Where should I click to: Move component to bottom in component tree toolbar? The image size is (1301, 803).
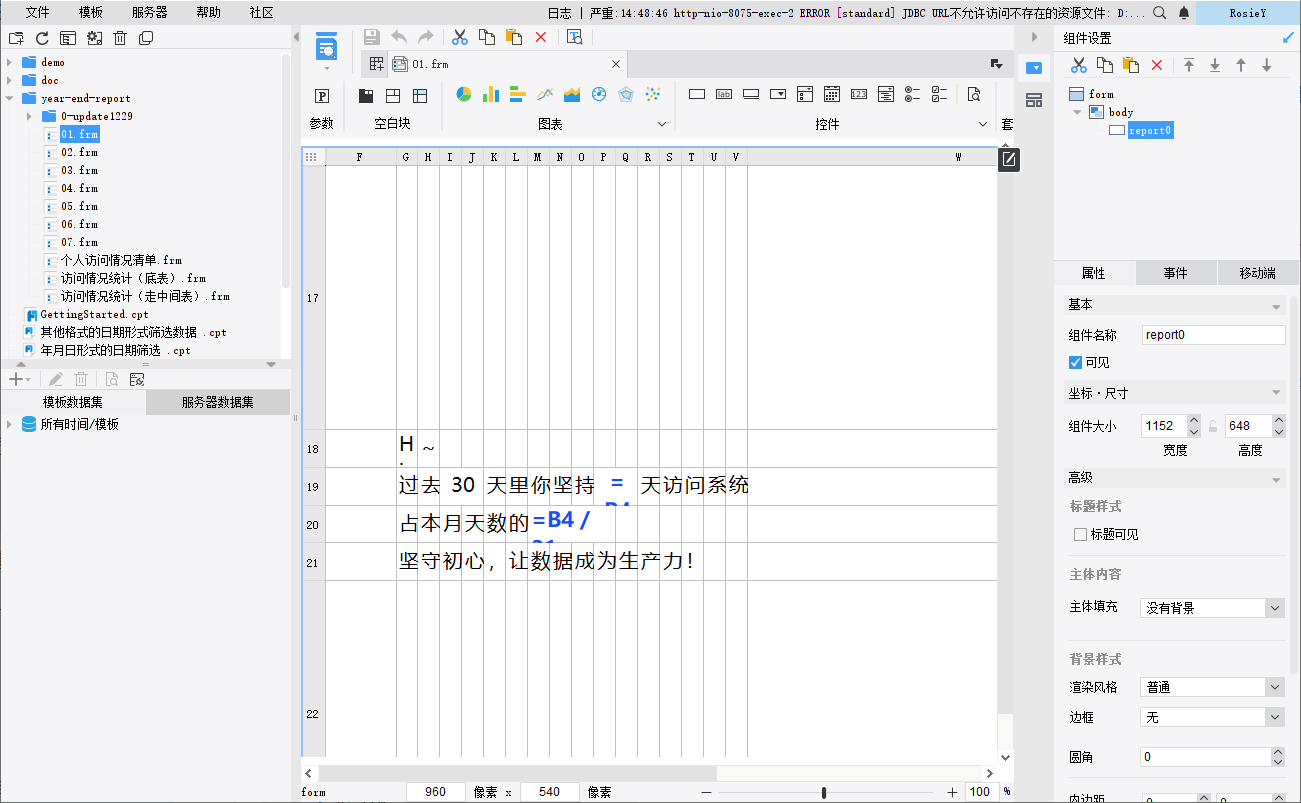1215,65
